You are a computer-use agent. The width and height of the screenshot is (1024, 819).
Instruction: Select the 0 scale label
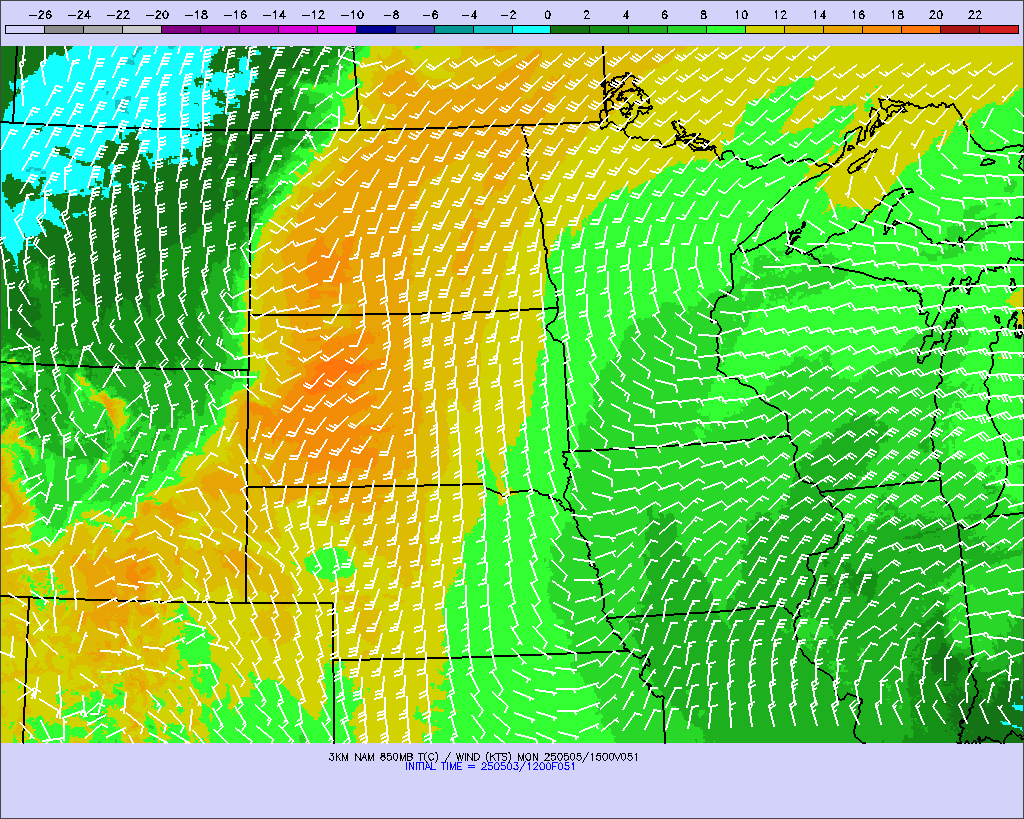pyautogui.click(x=547, y=14)
